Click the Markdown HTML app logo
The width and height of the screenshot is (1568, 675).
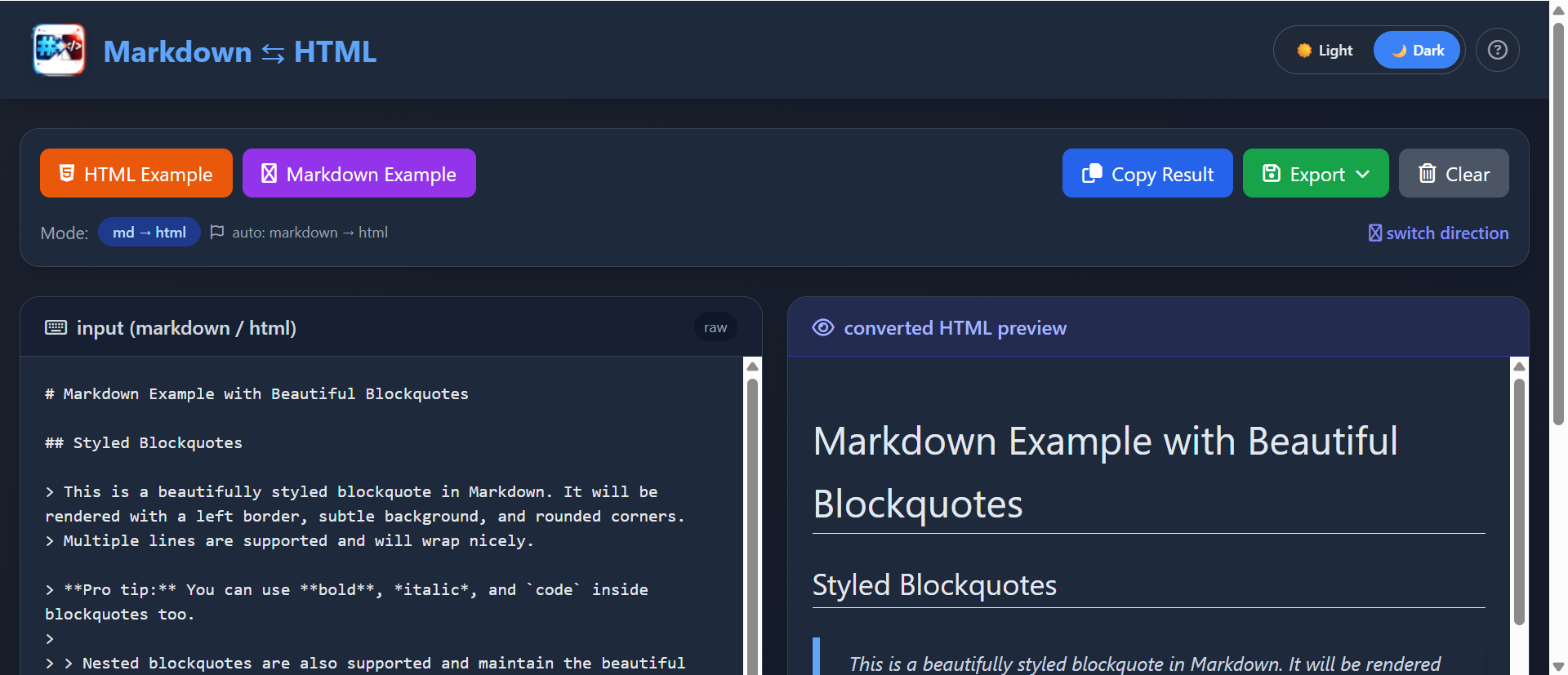59,50
